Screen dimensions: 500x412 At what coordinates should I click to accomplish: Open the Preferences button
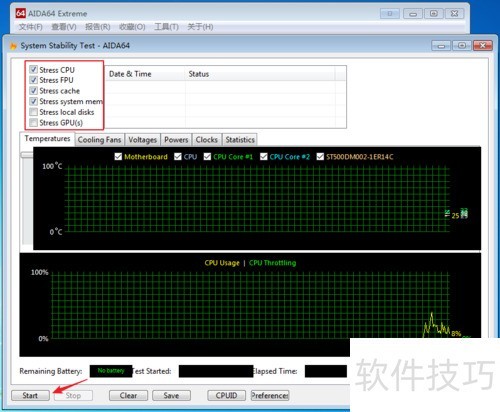(x=270, y=396)
